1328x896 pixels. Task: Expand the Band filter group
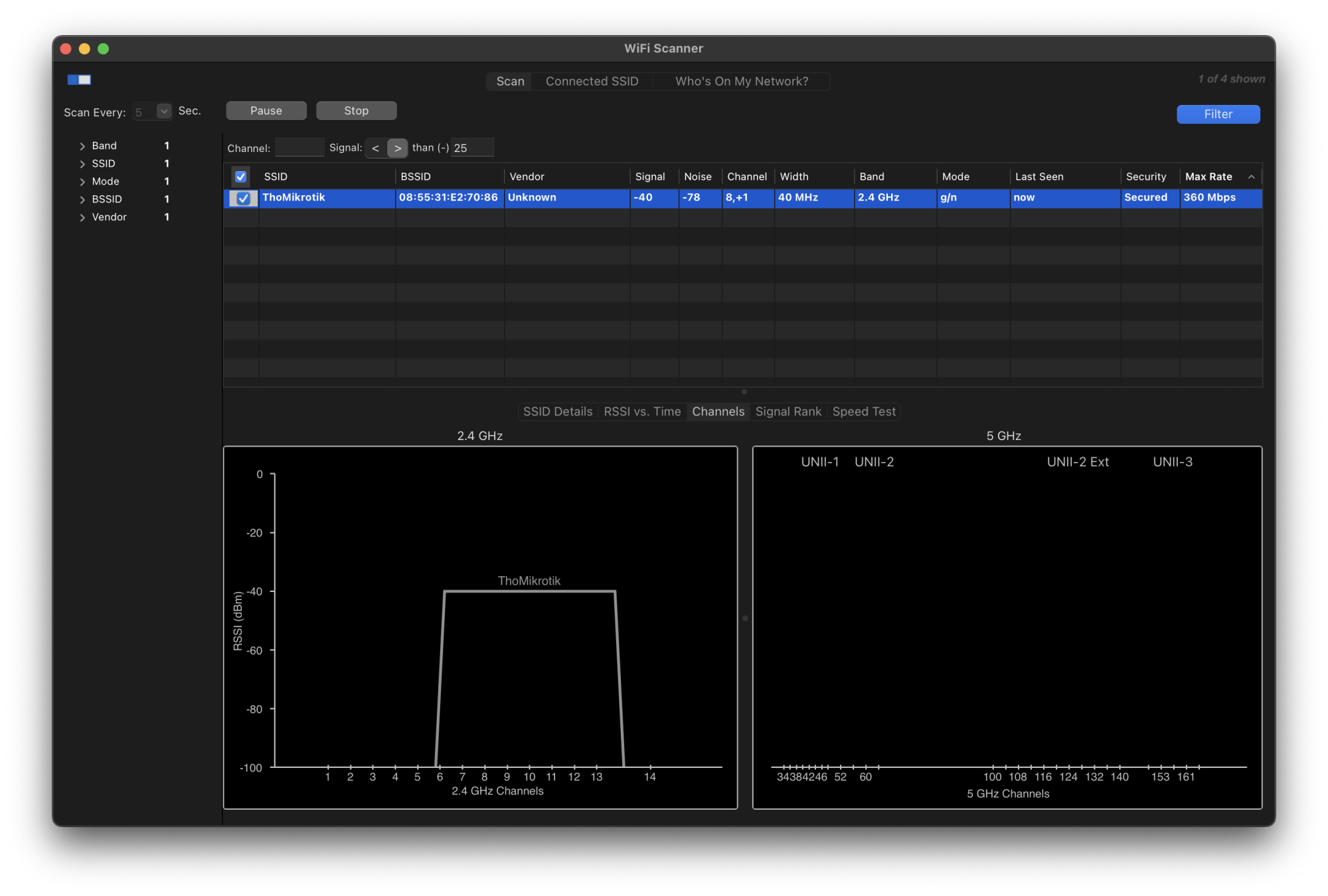pos(82,146)
